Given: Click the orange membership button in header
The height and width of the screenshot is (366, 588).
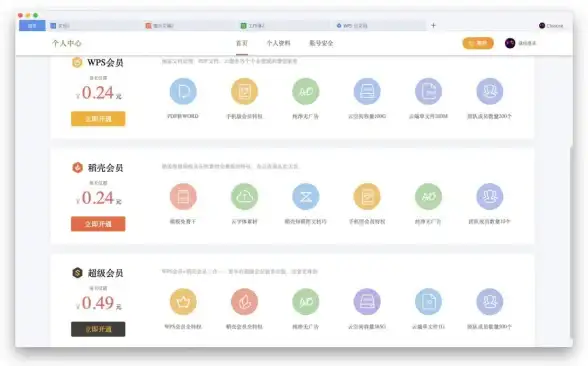Looking at the screenshot, I should [478, 43].
